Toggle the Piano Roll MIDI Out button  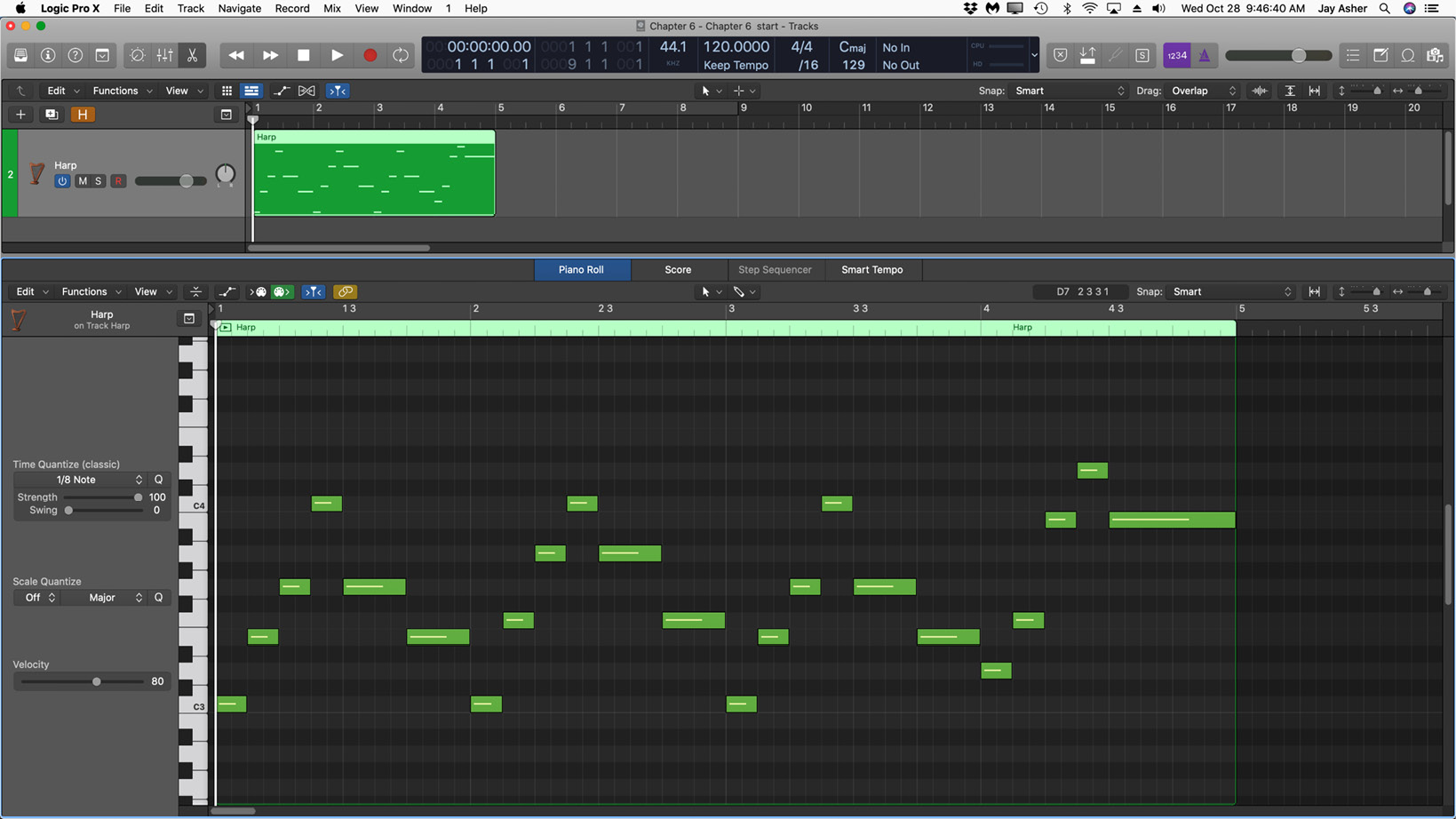[282, 291]
